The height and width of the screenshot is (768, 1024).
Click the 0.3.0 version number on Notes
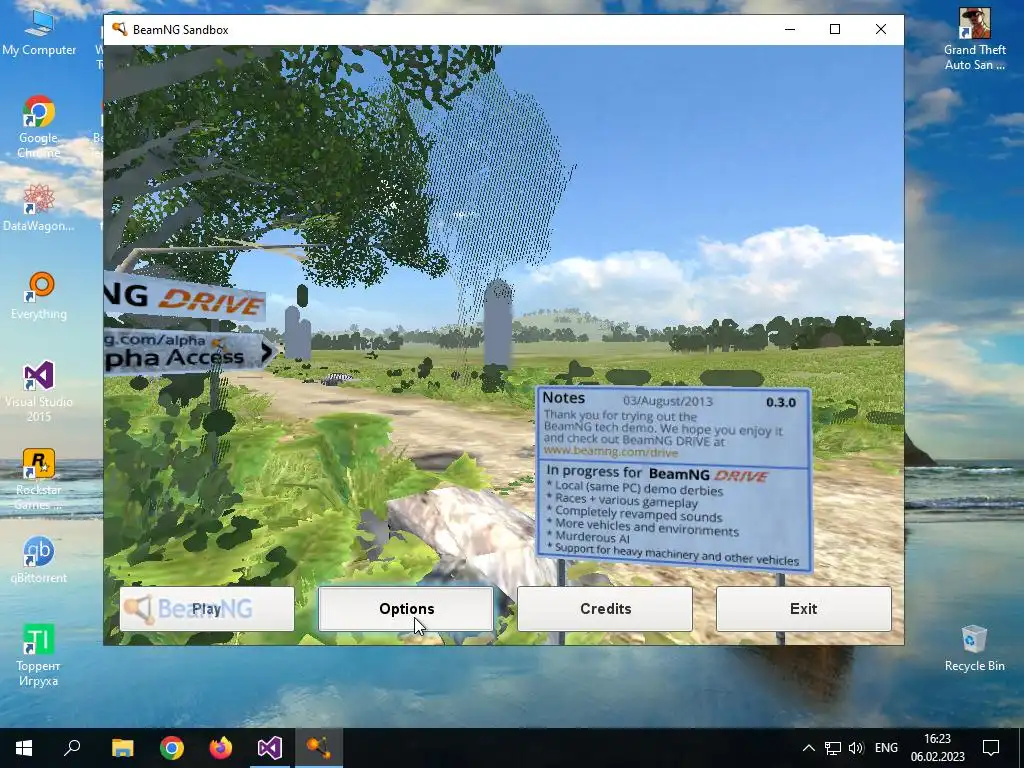point(780,402)
